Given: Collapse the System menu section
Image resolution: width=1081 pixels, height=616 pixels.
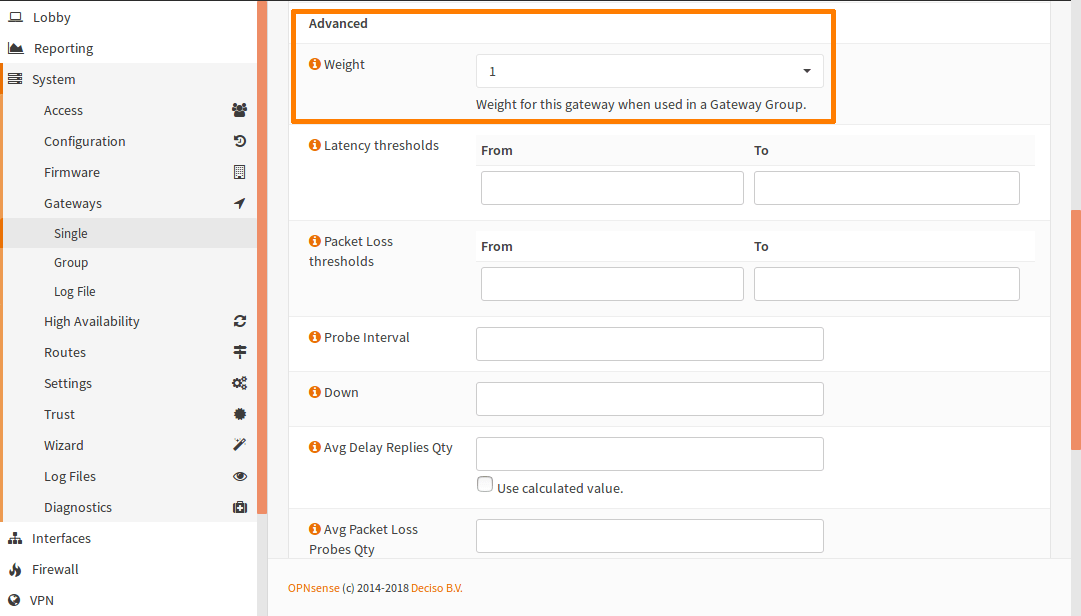Looking at the screenshot, I should (x=53, y=79).
